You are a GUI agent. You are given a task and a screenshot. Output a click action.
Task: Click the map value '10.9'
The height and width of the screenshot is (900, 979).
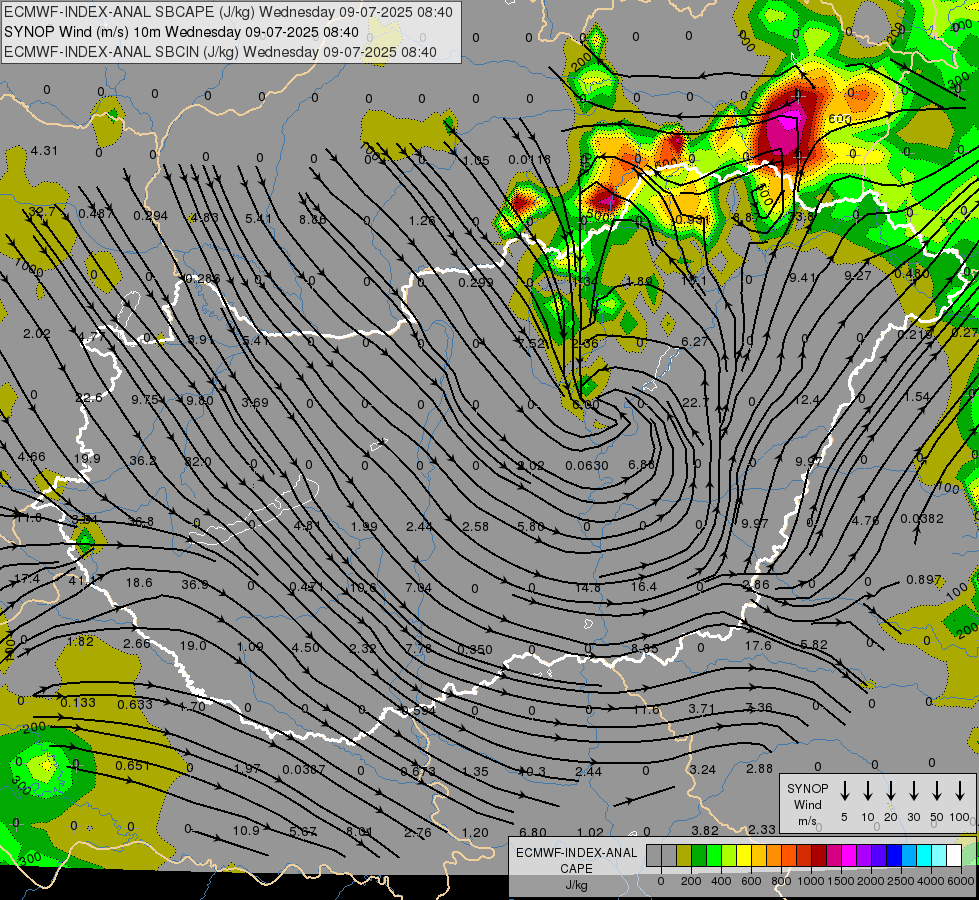(x=246, y=830)
